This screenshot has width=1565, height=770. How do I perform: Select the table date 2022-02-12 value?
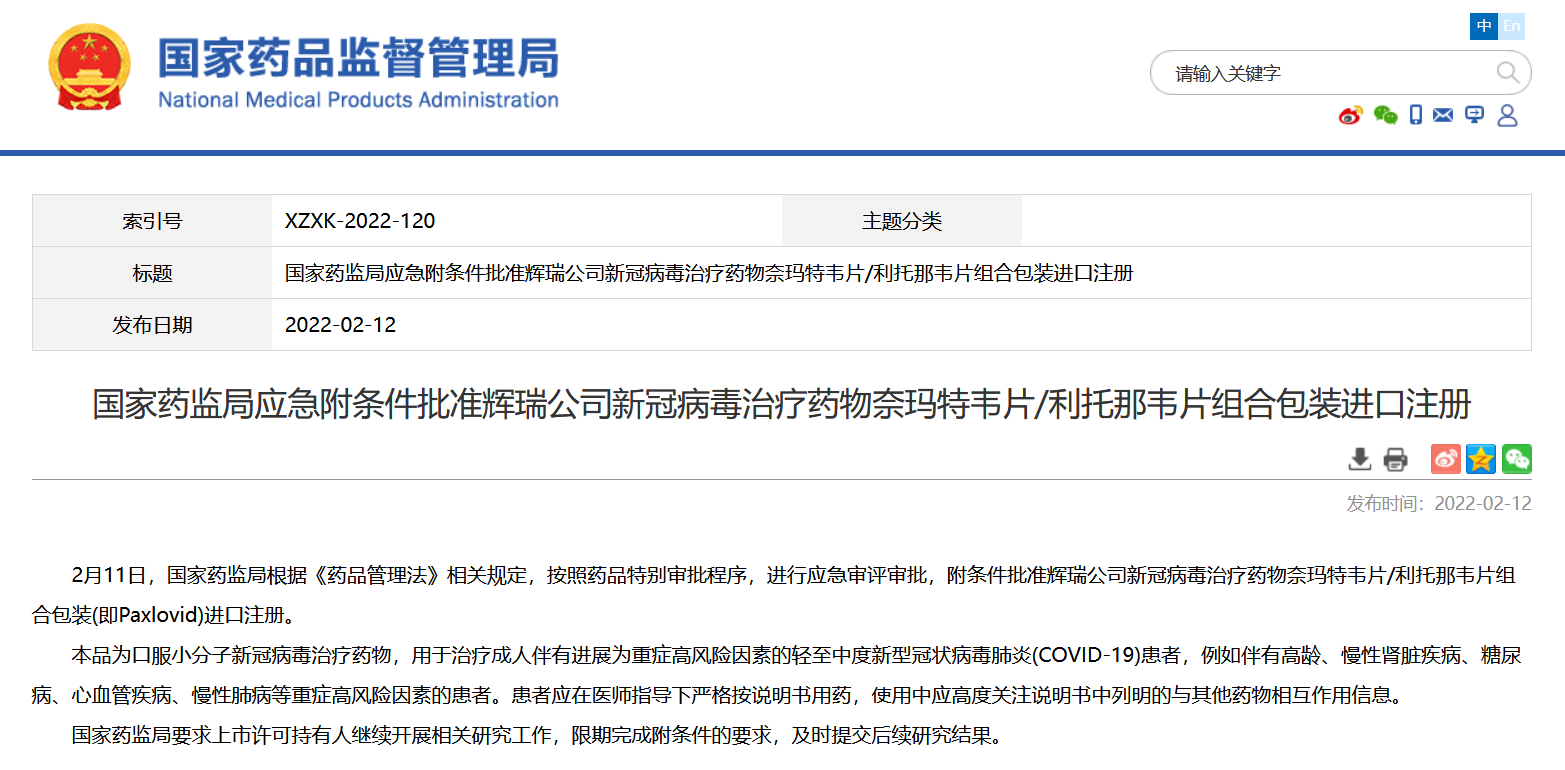click(340, 325)
